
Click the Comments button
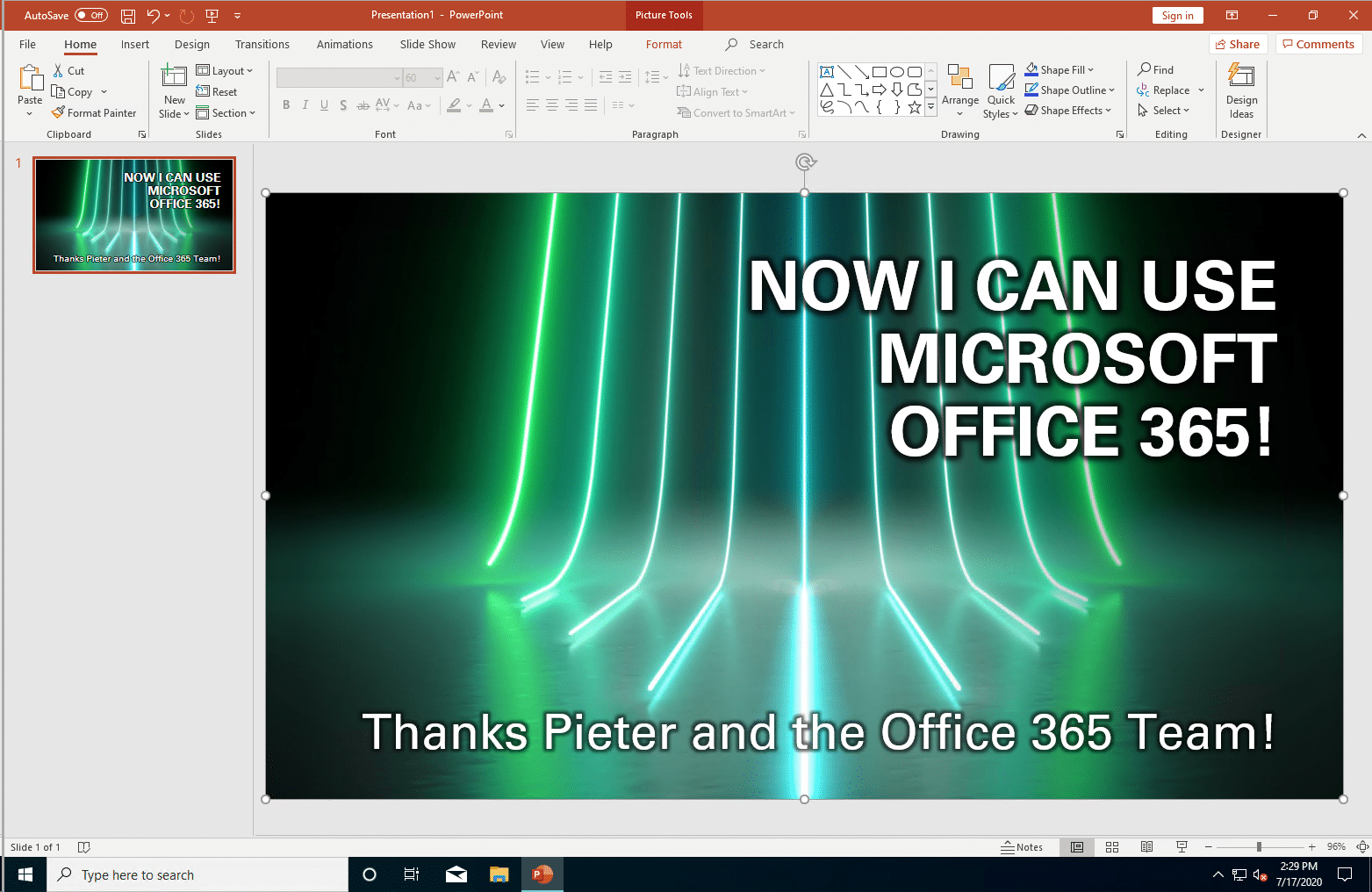[x=1318, y=44]
